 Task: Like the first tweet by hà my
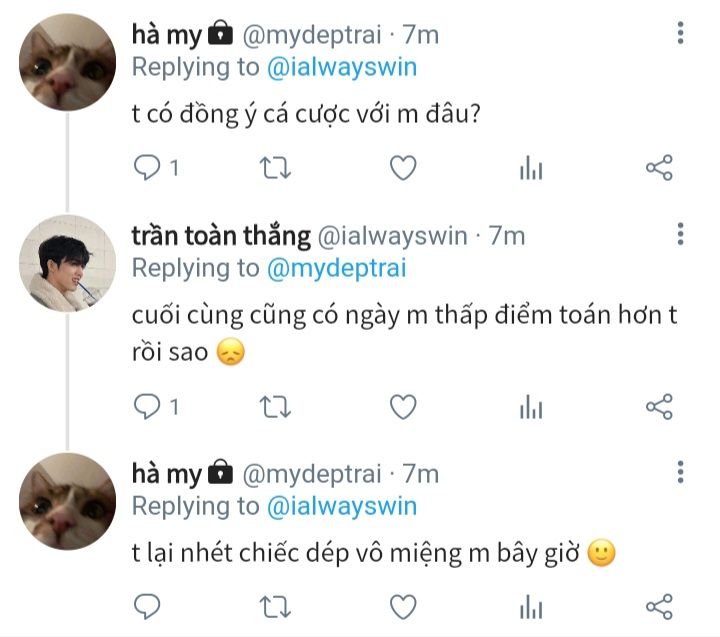tap(403, 168)
